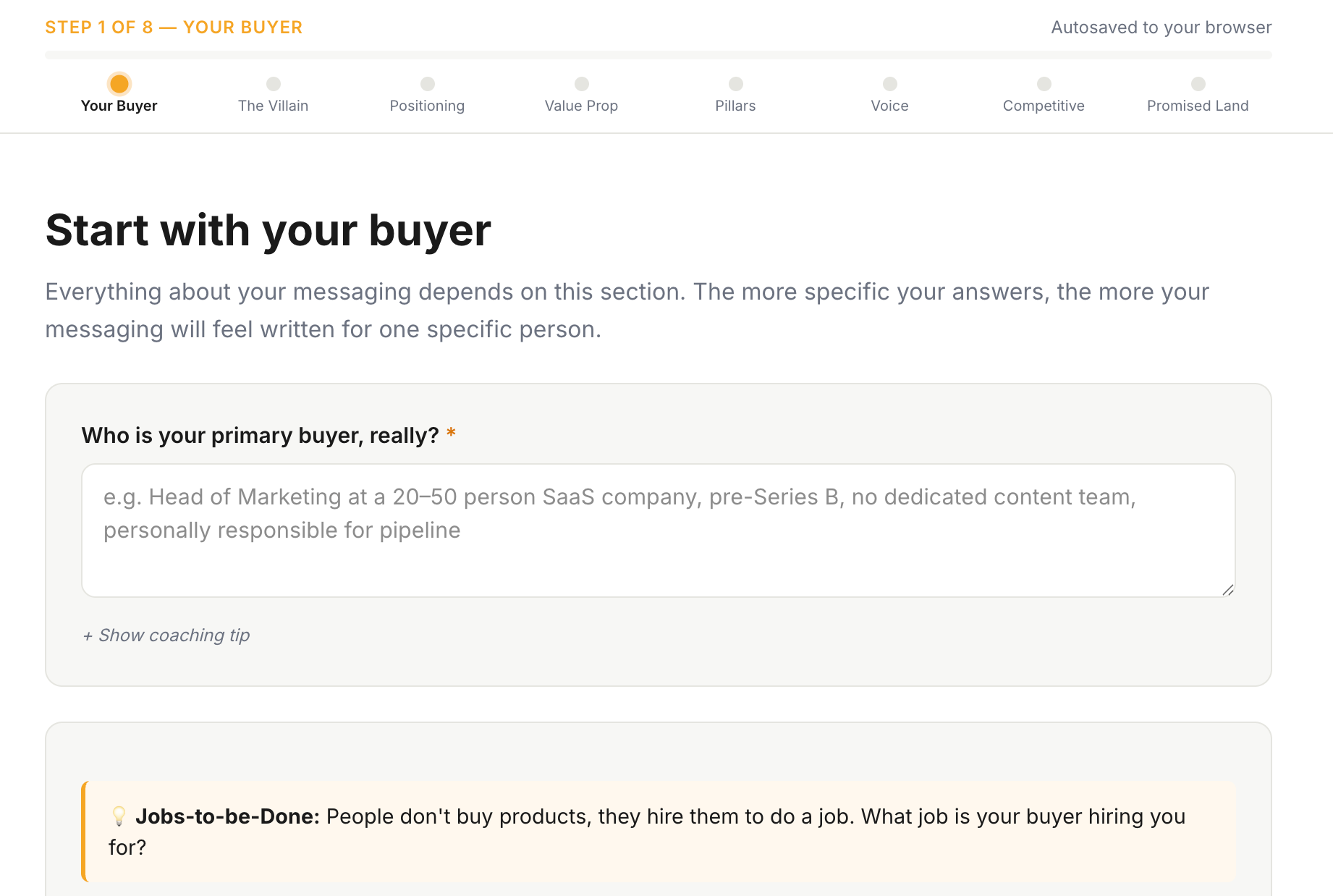Click the intro paragraph about messaging
The height and width of the screenshot is (896, 1333).
(x=627, y=310)
